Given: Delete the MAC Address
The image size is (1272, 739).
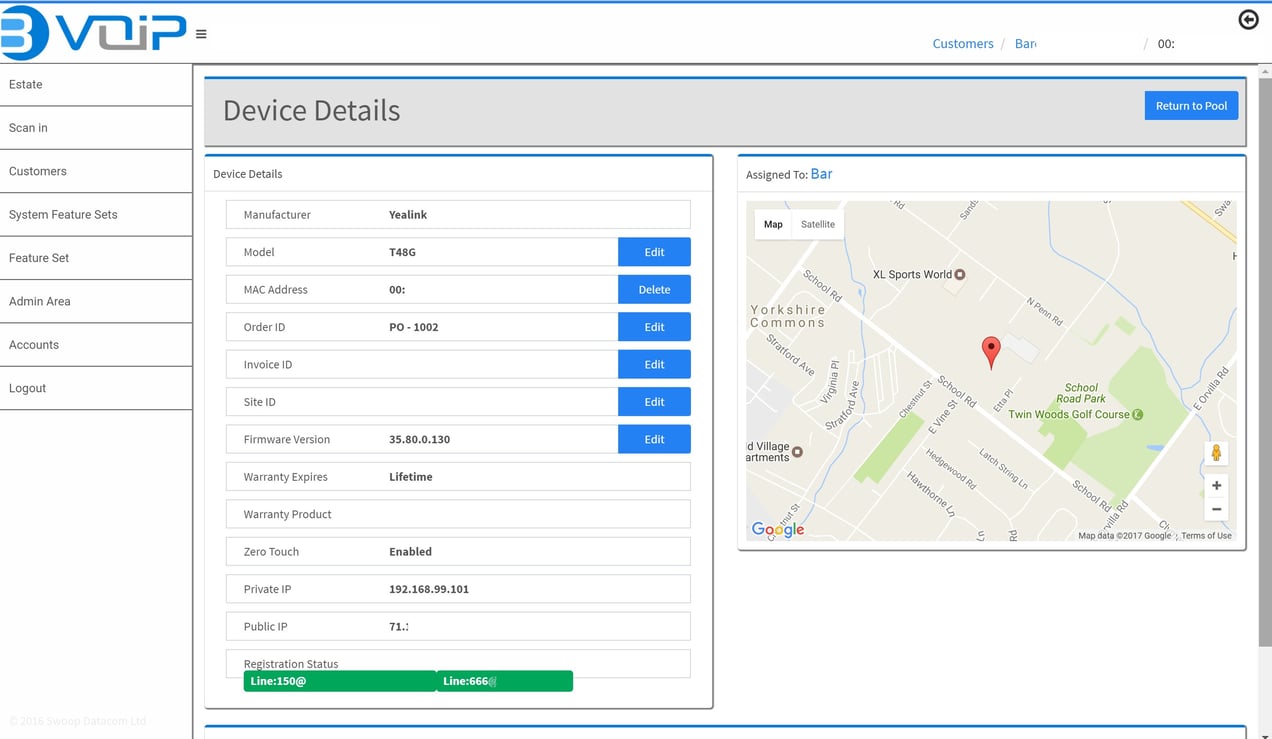Looking at the screenshot, I should 654,290.
